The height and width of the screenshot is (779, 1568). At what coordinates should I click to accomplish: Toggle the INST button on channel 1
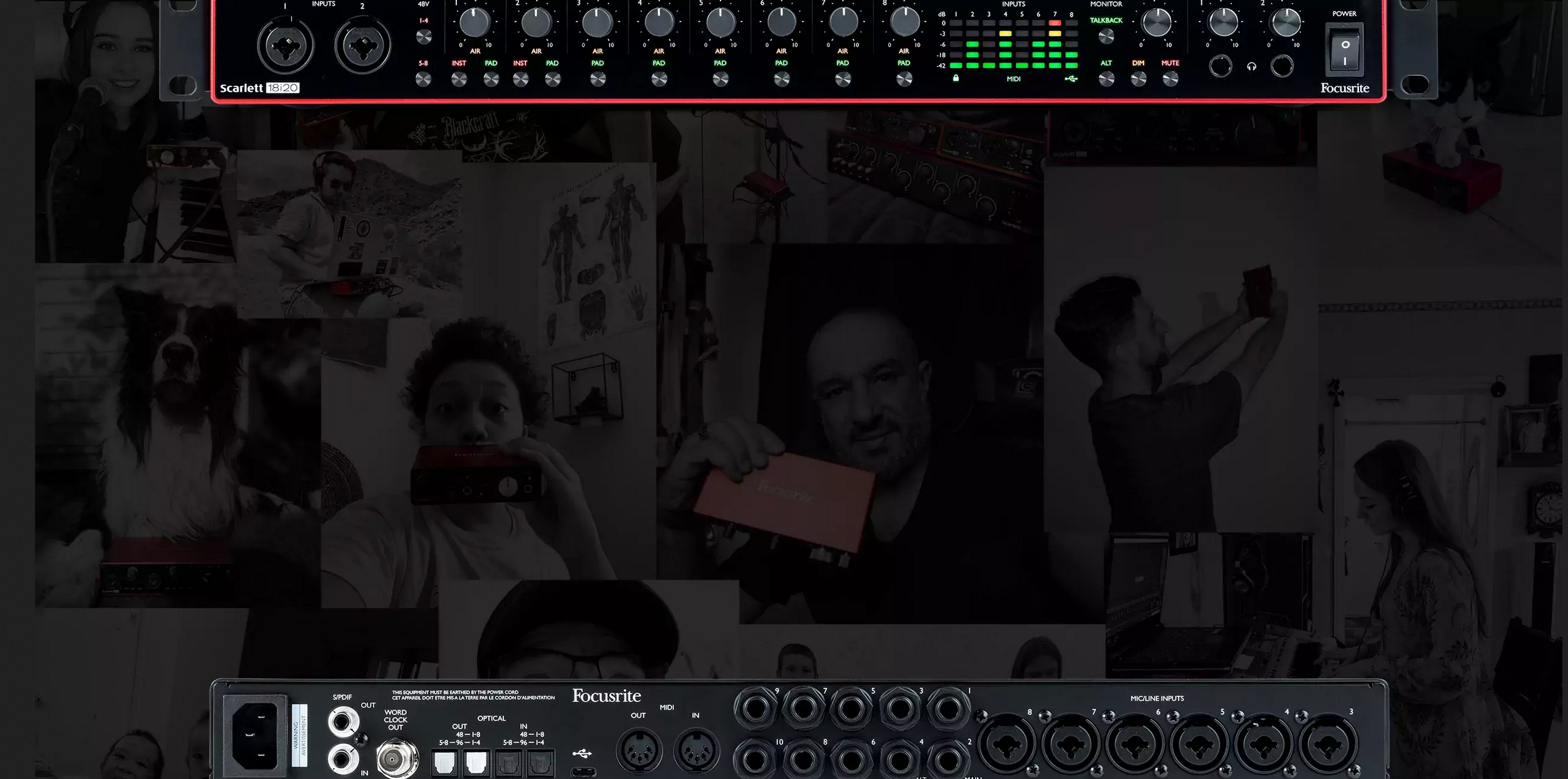[459, 79]
